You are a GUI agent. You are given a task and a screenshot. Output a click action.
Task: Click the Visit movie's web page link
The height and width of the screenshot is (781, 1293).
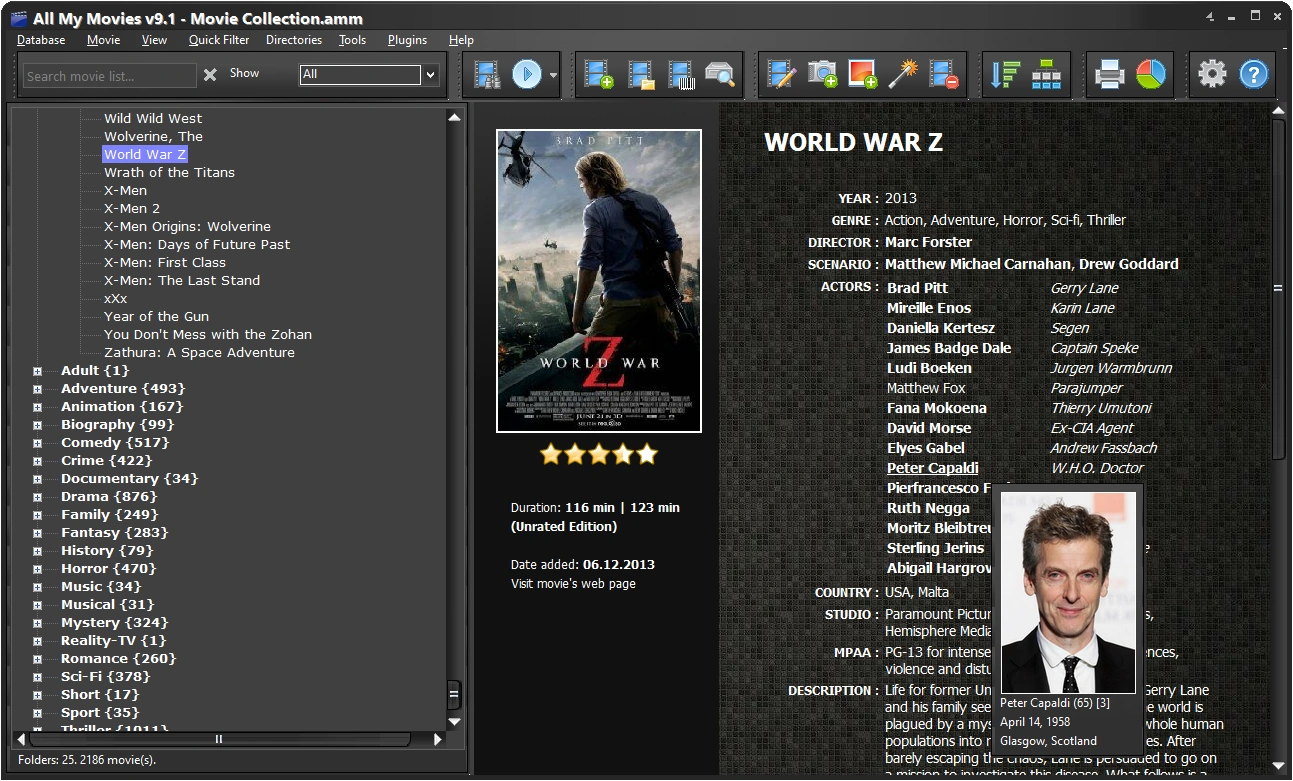click(x=573, y=583)
